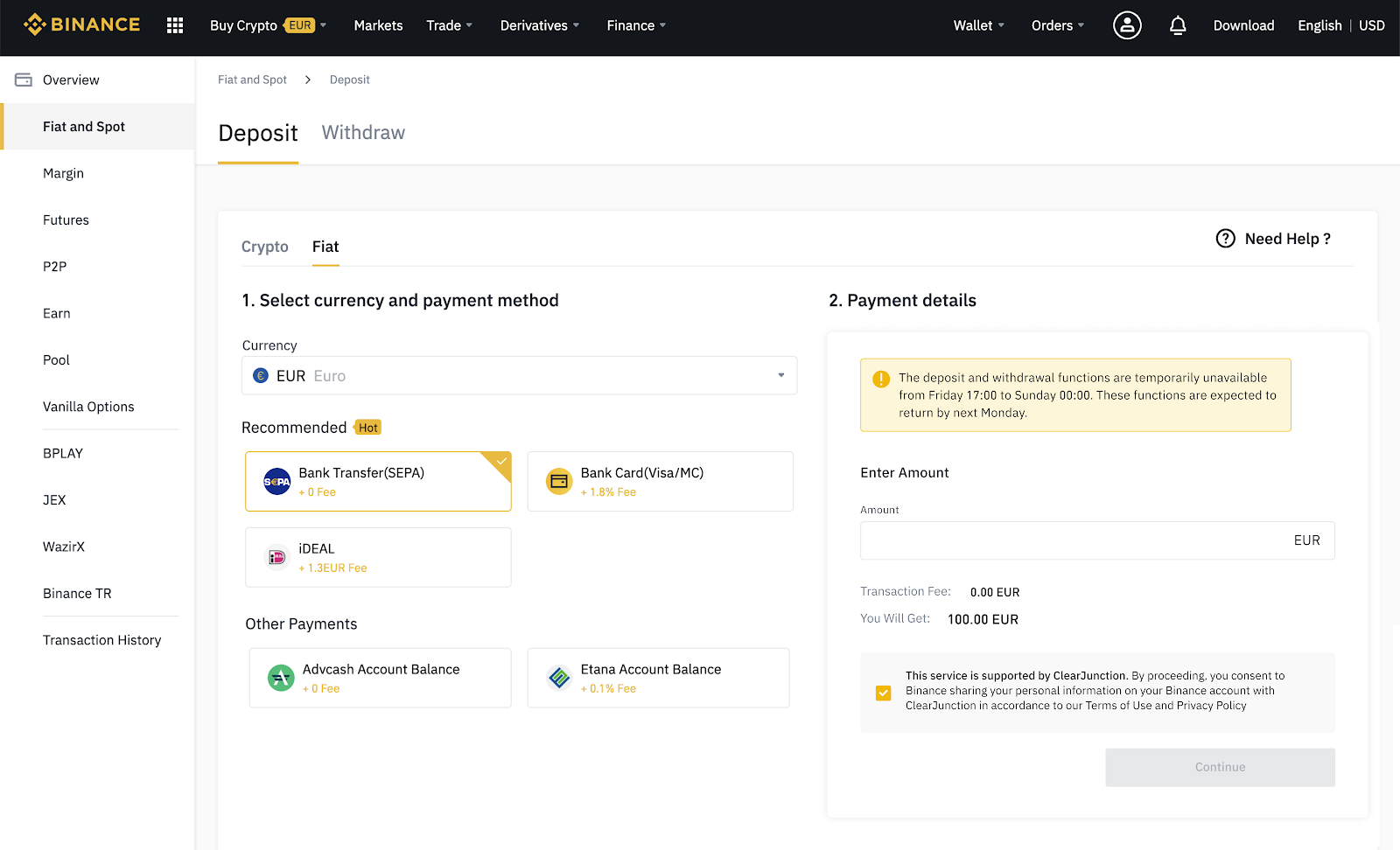The width and height of the screenshot is (1400, 850).
Task: Switch to the Withdraw tab
Action: [363, 133]
